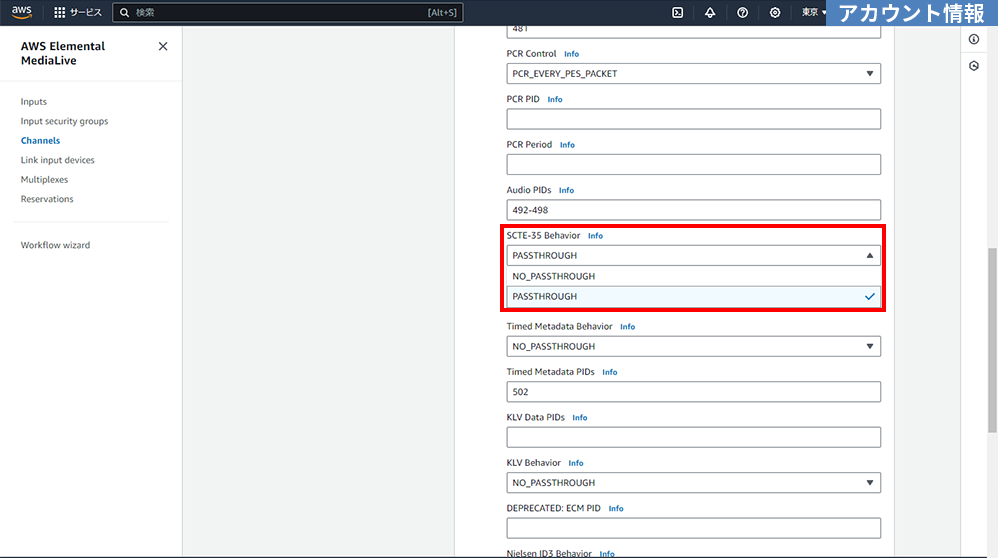Open the history clock icon on right edge
Image resolution: width=998 pixels, height=558 pixels.
click(x=974, y=66)
